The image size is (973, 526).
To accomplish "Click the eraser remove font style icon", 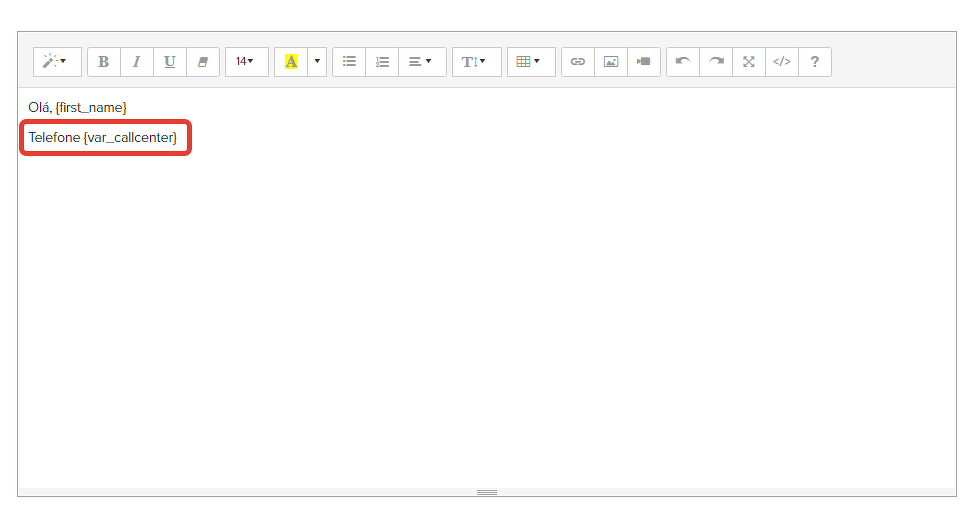I will tap(203, 62).
